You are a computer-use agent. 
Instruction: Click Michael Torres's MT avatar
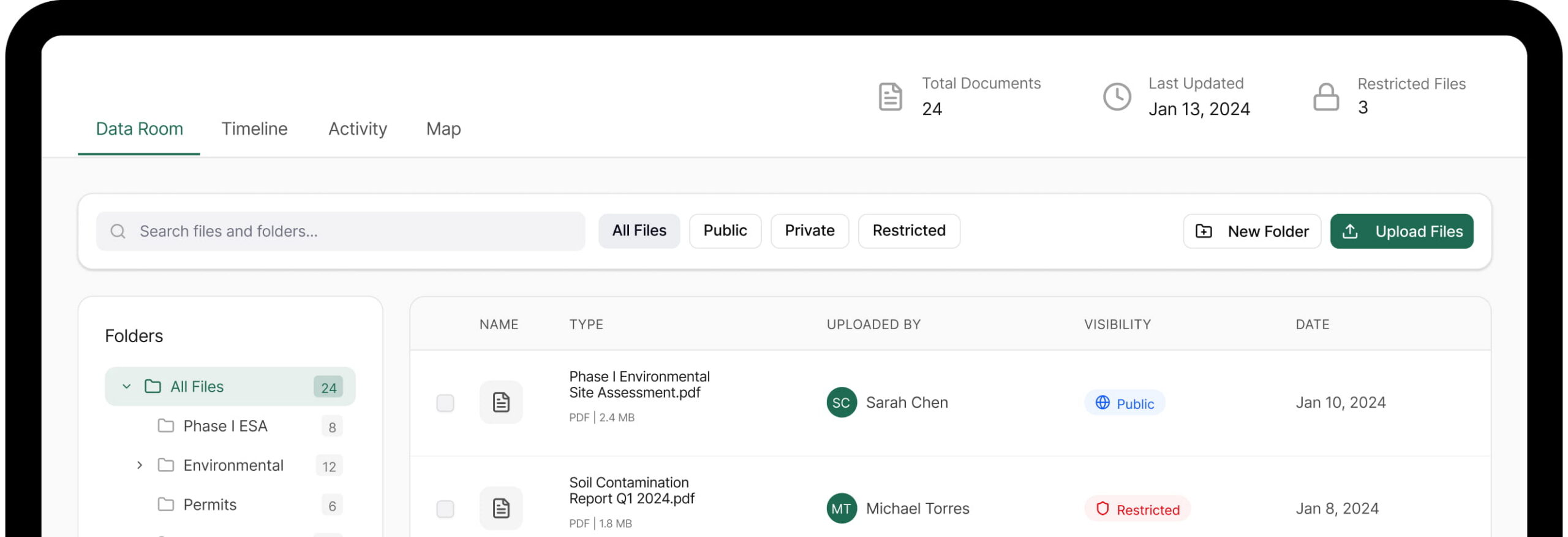(841, 508)
